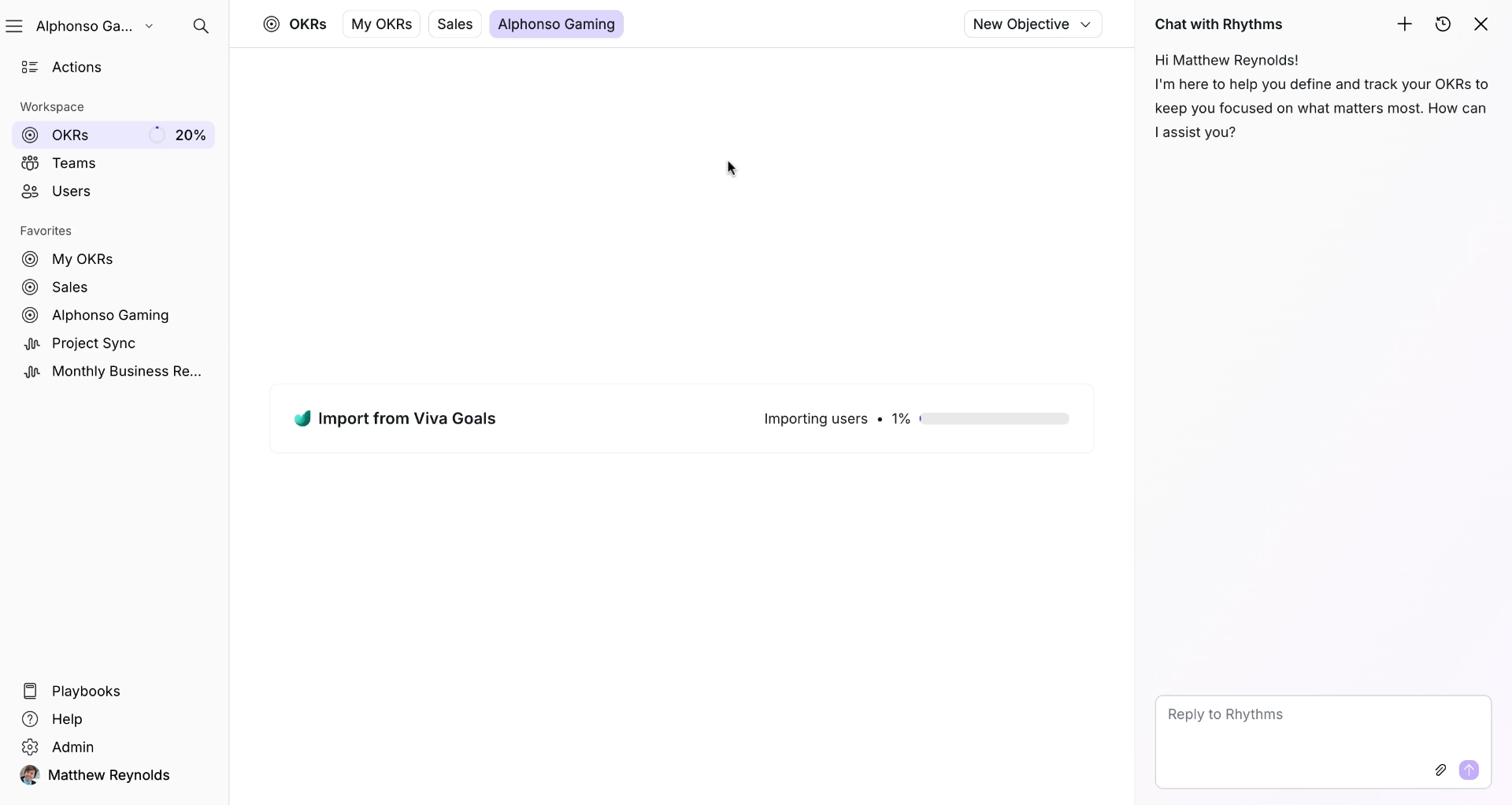Screen dimensions: 1512x805
Task: Select the Alphonso Gaming tab
Action: coord(556,24)
